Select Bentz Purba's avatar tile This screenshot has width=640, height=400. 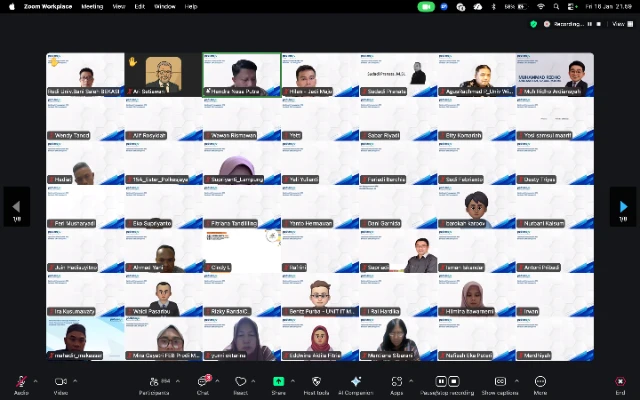point(320,295)
